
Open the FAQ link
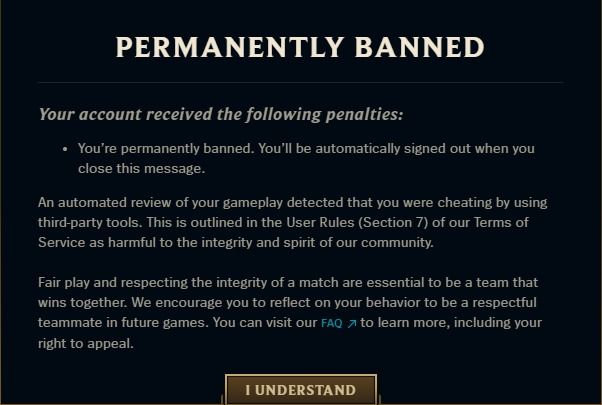click(x=331, y=324)
